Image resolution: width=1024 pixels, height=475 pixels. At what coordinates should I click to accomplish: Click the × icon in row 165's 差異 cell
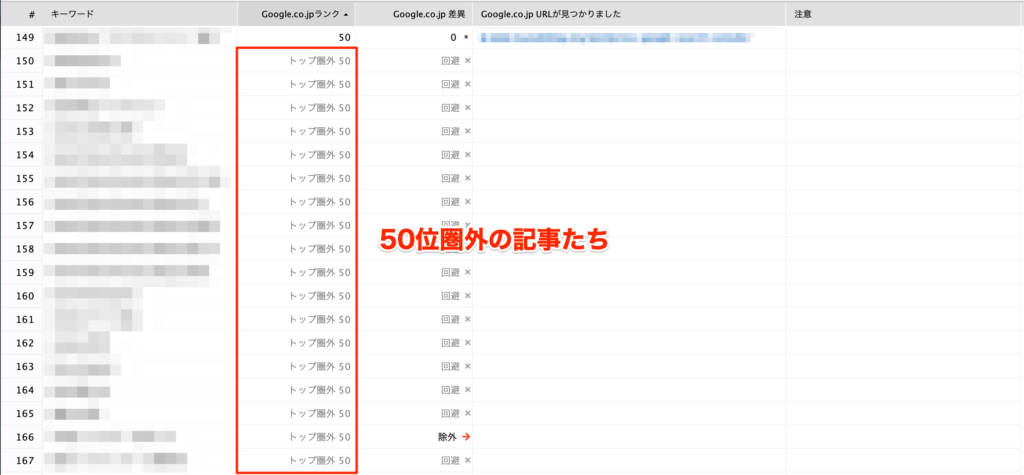[x=467, y=414]
